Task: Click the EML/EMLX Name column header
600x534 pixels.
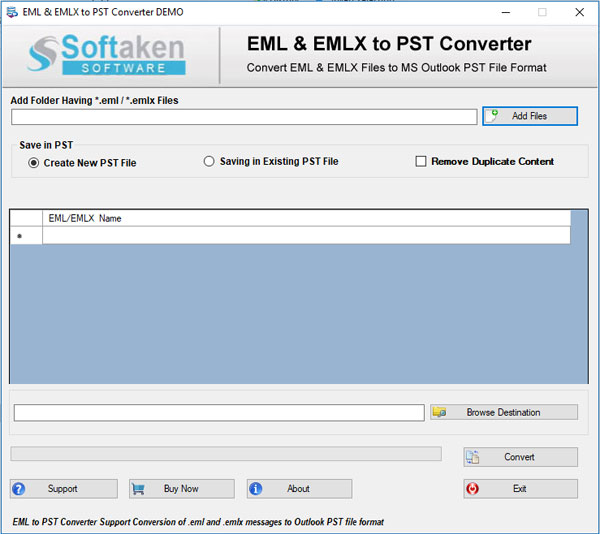Action: (x=306, y=218)
